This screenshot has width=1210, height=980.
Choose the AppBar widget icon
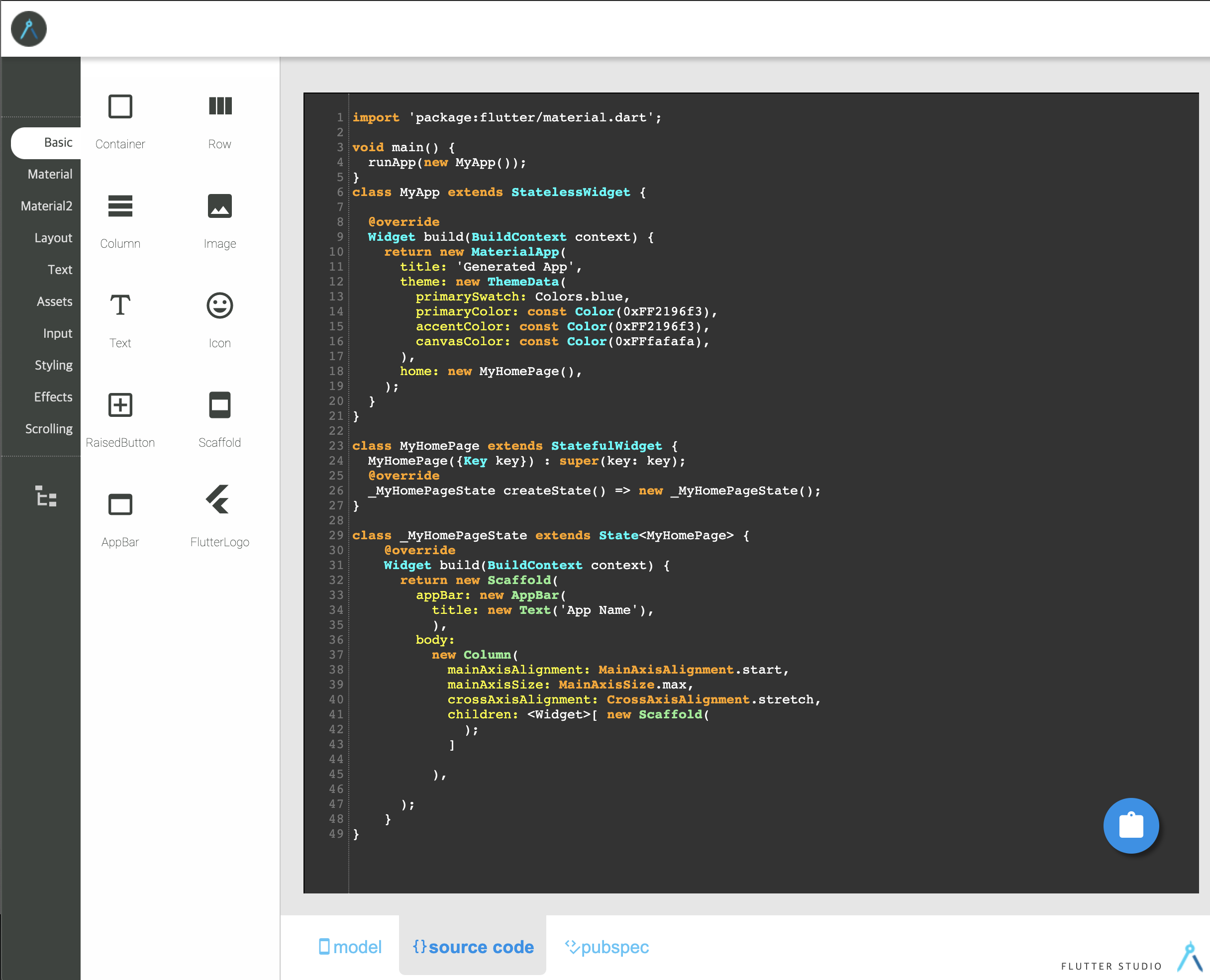(x=120, y=504)
